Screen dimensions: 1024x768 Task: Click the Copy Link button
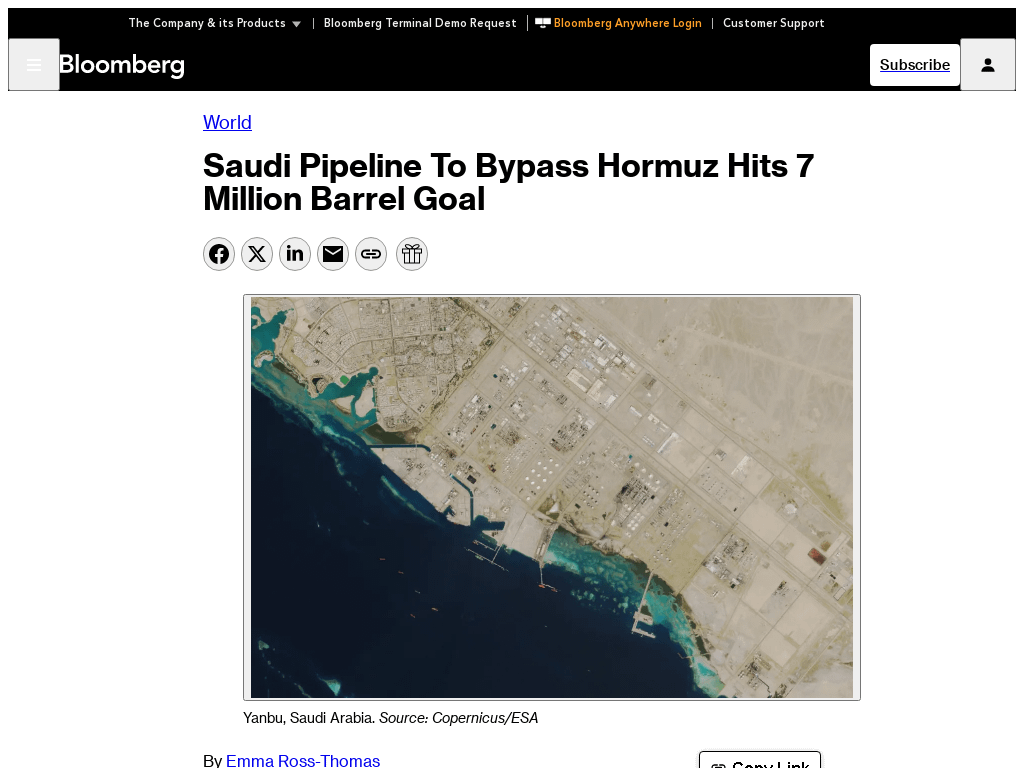pyautogui.click(x=760, y=762)
